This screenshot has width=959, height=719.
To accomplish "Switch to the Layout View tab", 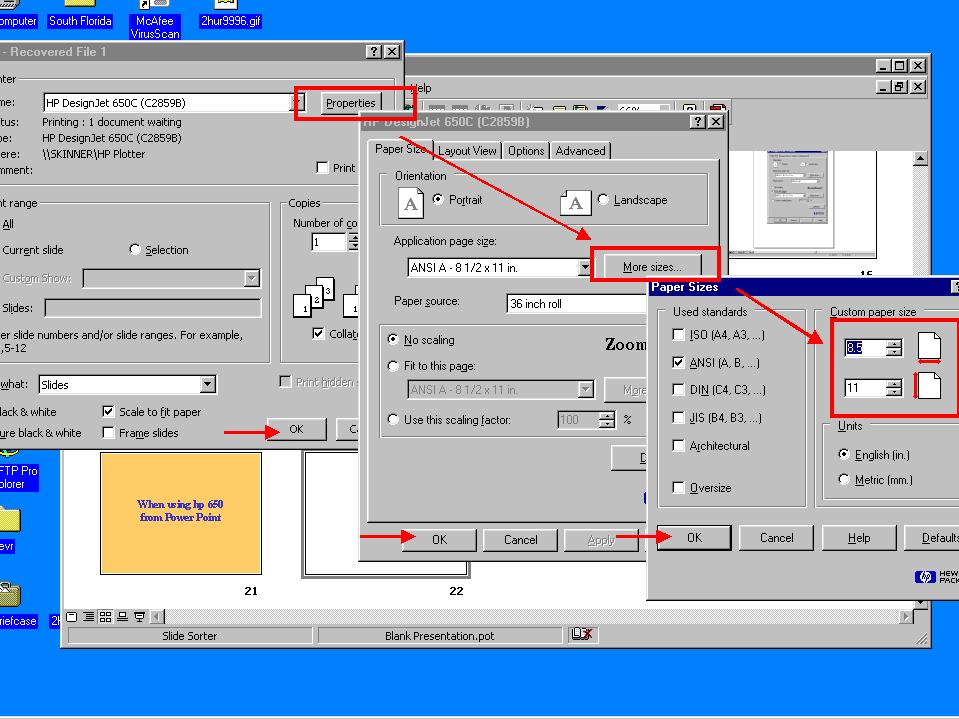I will pyautogui.click(x=467, y=151).
